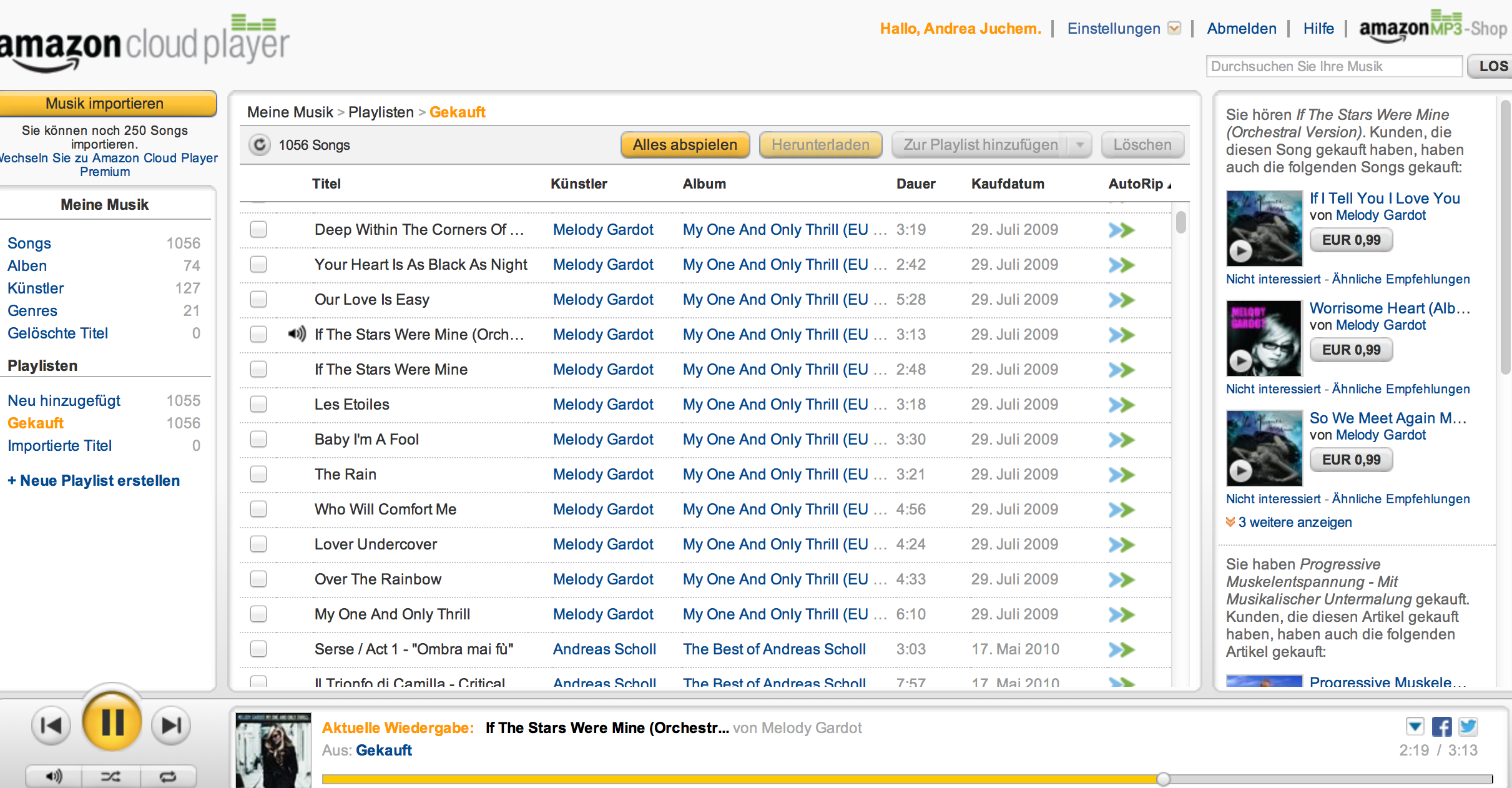Viewport: 1512px width, 788px height.
Task: Click the now playing album artwork
Action: 273,750
